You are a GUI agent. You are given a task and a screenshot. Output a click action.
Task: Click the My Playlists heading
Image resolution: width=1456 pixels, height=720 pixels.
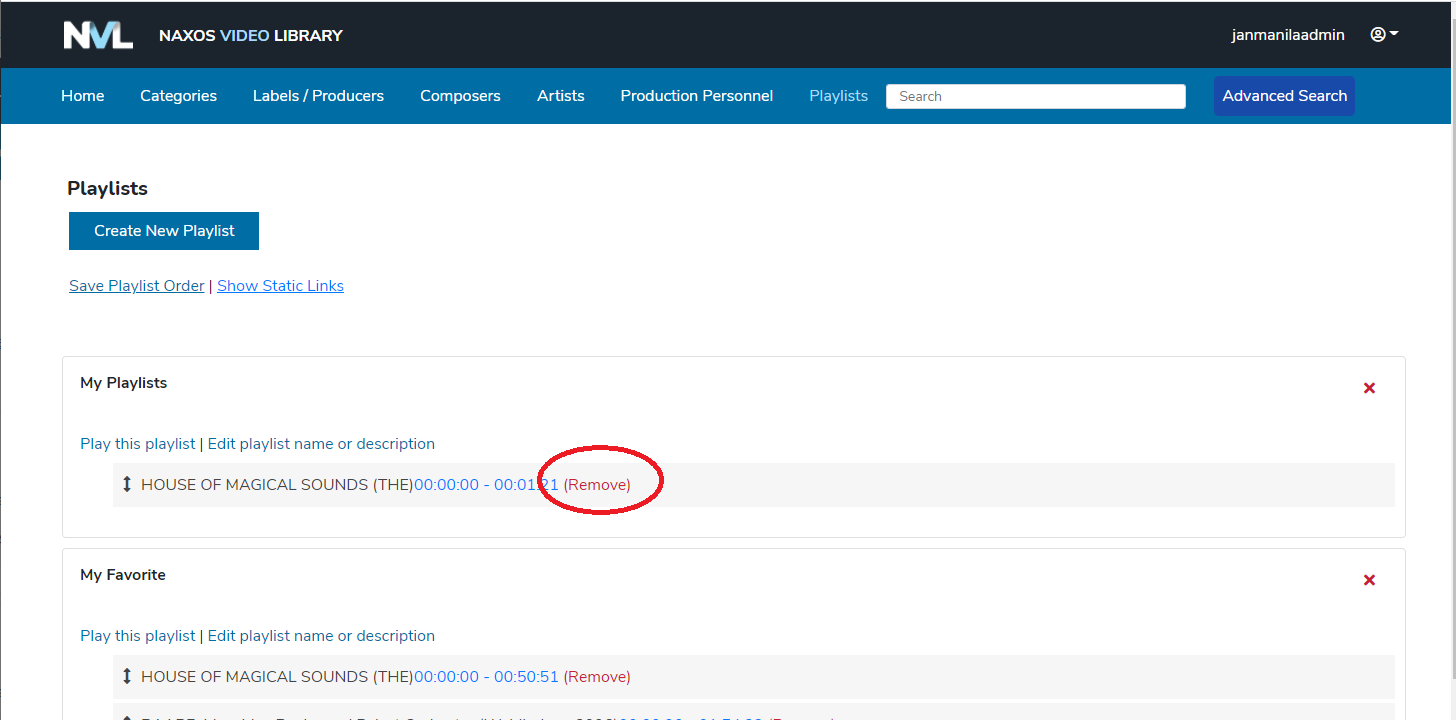123,383
